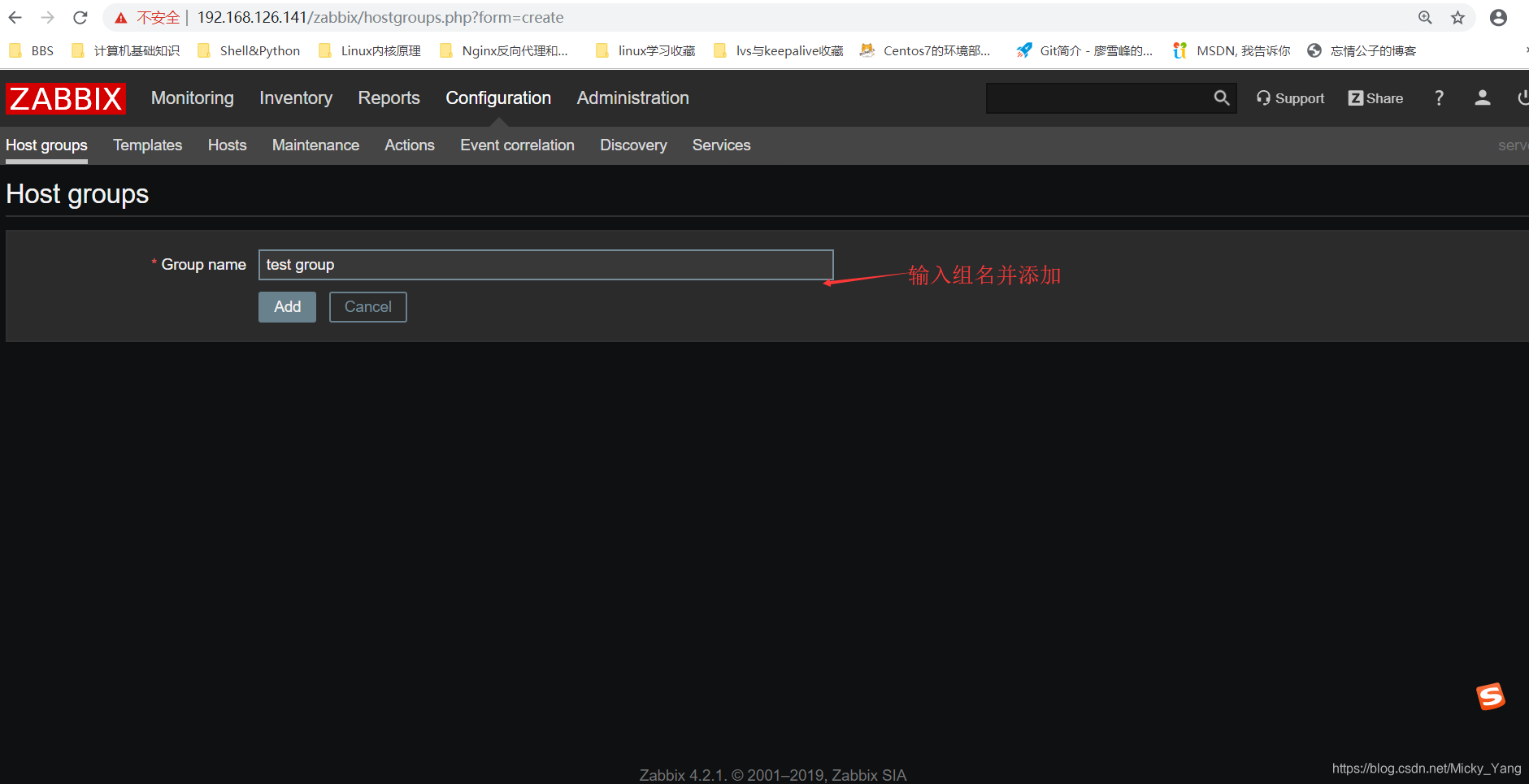1529x784 pixels.
Task: Open the Chrome profile avatar icon
Action: 1498,17
